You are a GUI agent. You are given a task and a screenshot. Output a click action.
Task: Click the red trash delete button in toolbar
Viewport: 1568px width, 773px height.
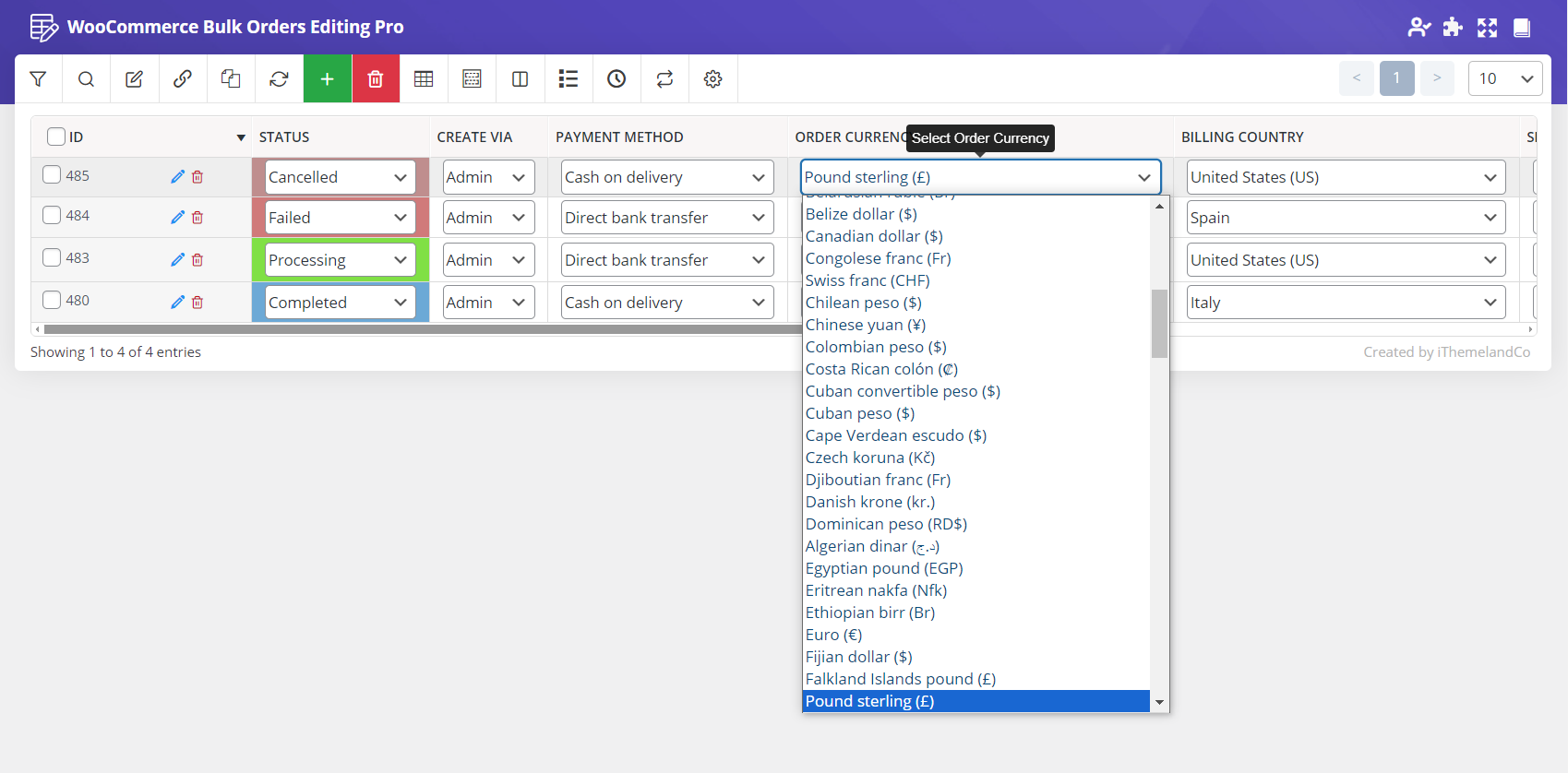click(x=376, y=79)
